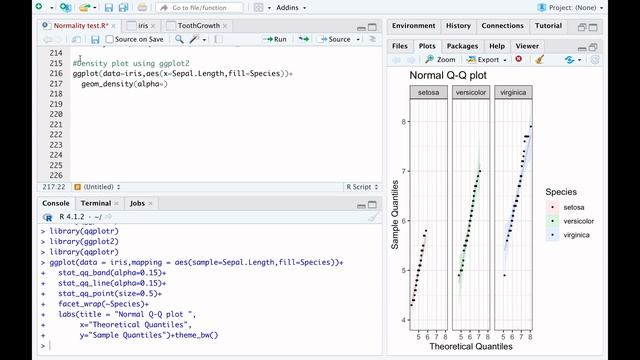Click the Source button
Image resolution: width=640 pixels, height=360 pixels.
(x=336, y=39)
